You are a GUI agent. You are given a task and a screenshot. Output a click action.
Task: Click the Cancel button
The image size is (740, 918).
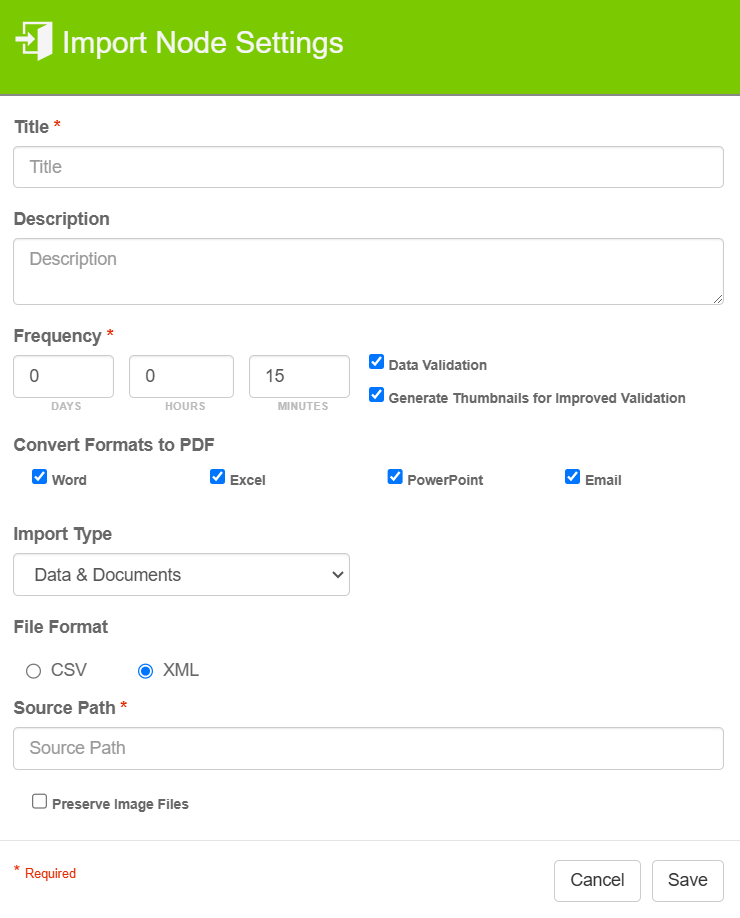[597, 880]
